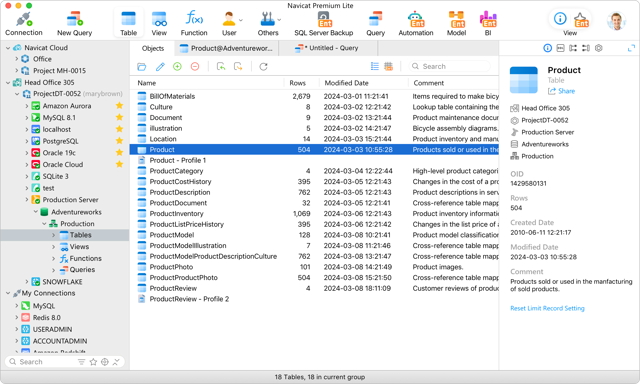Viewport: 640px width, 384px height.
Task: Collapse the My Connections group
Action: [8, 293]
